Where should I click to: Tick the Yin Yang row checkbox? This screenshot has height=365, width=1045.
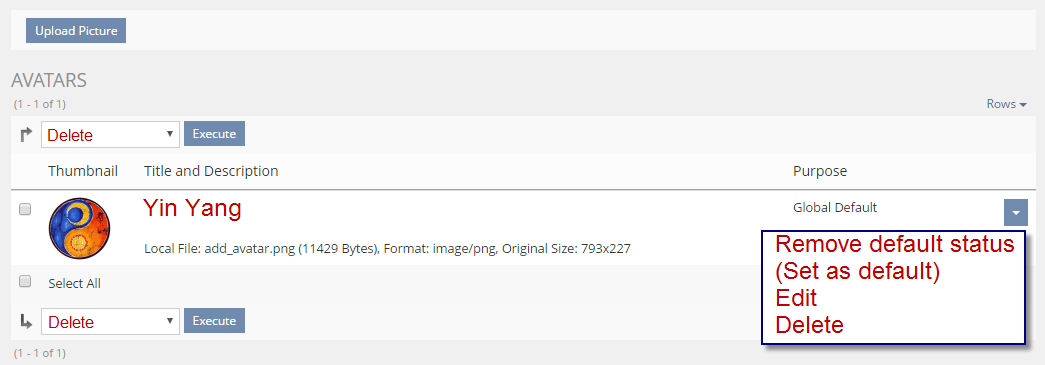point(25,209)
